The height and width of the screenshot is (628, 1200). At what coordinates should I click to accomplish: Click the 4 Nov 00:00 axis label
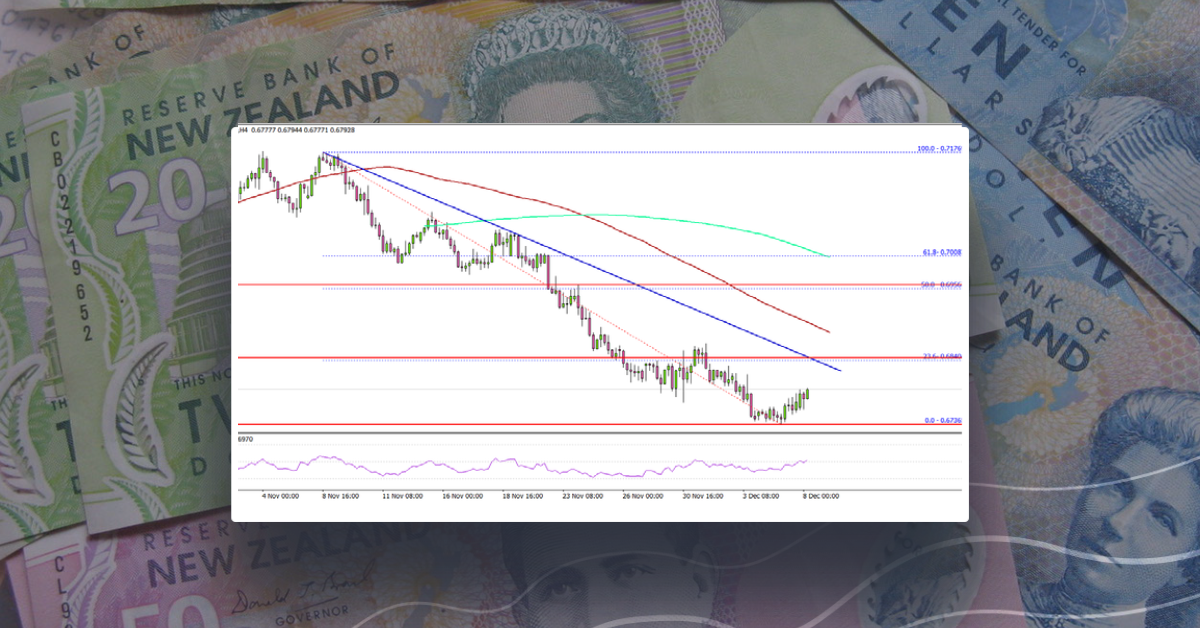pyautogui.click(x=281, y=494)
